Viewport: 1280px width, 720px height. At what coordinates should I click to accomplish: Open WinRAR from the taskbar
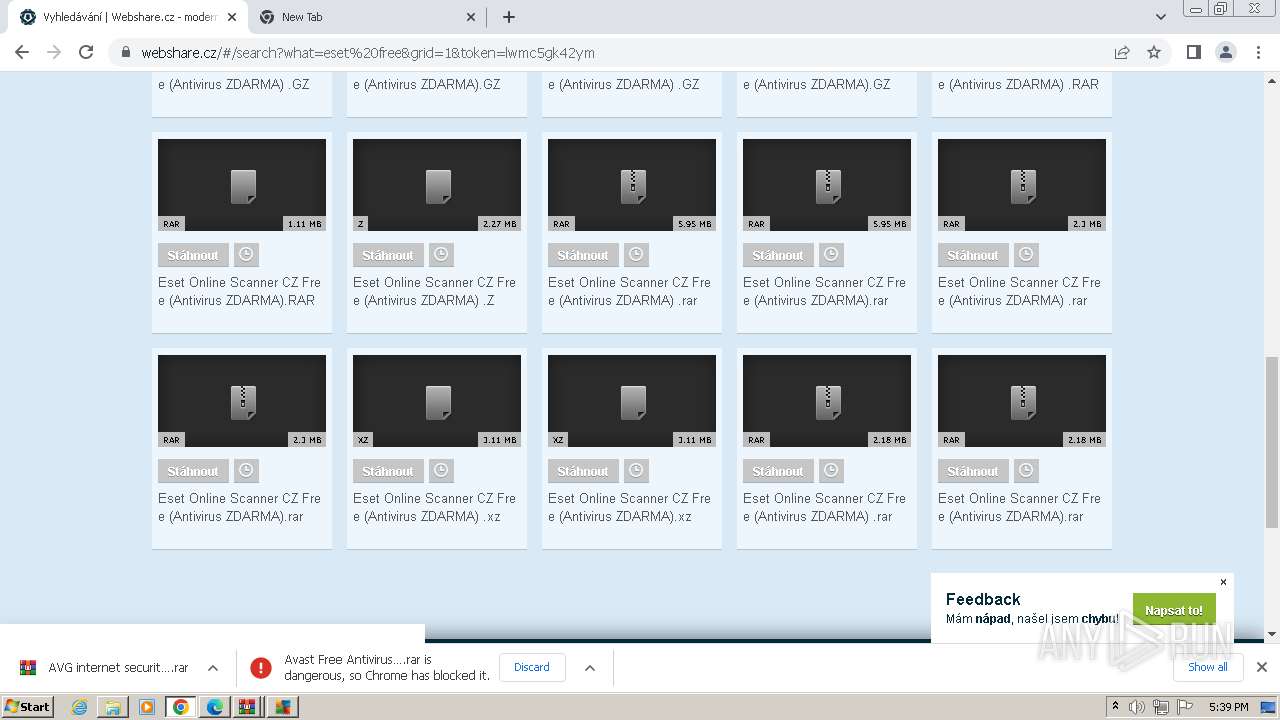(x=247, y=707)
